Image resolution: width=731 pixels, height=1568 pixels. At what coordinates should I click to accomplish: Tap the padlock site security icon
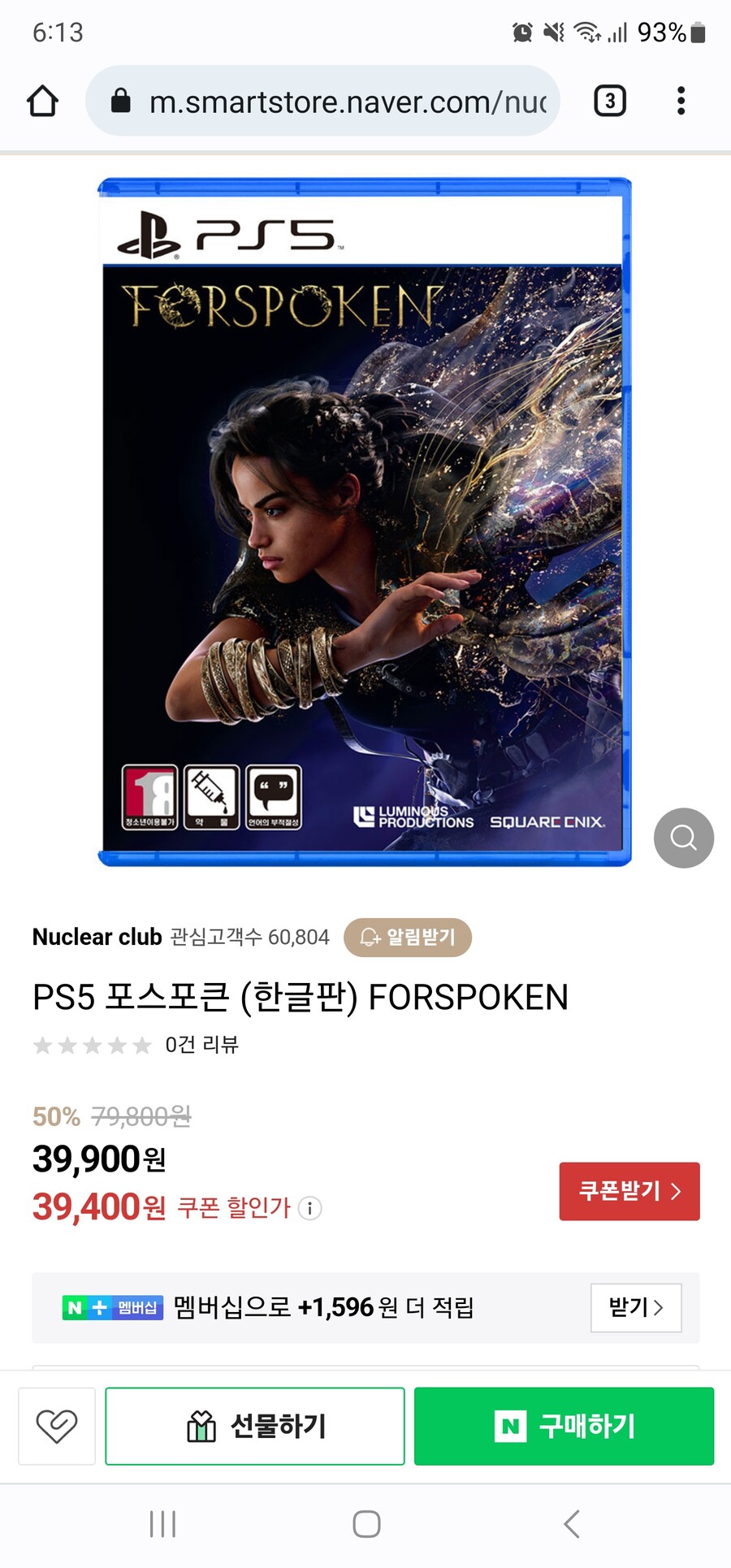pos(121,101)
